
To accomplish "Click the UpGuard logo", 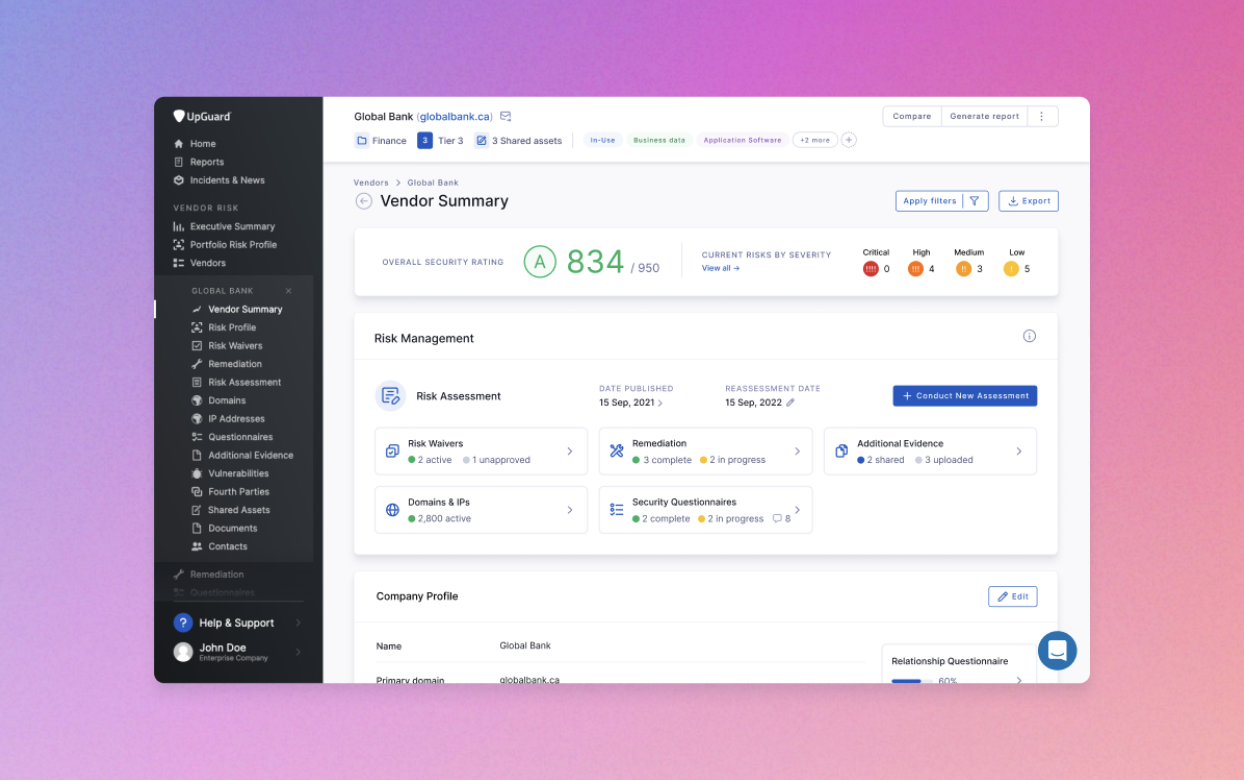I will click(202, 116).
